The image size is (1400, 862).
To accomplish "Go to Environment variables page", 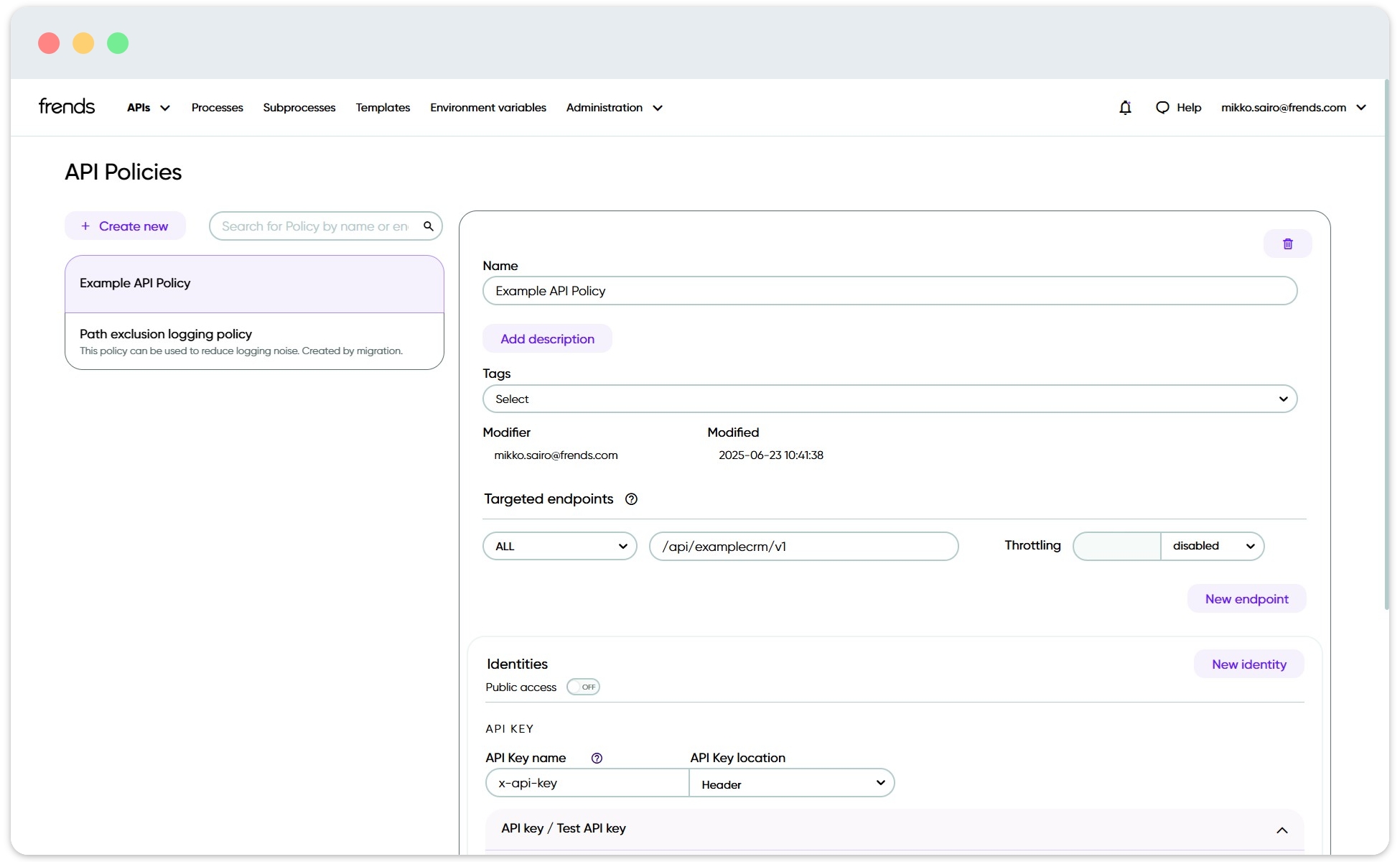I will pyautogui.click(x=488, y=108).
